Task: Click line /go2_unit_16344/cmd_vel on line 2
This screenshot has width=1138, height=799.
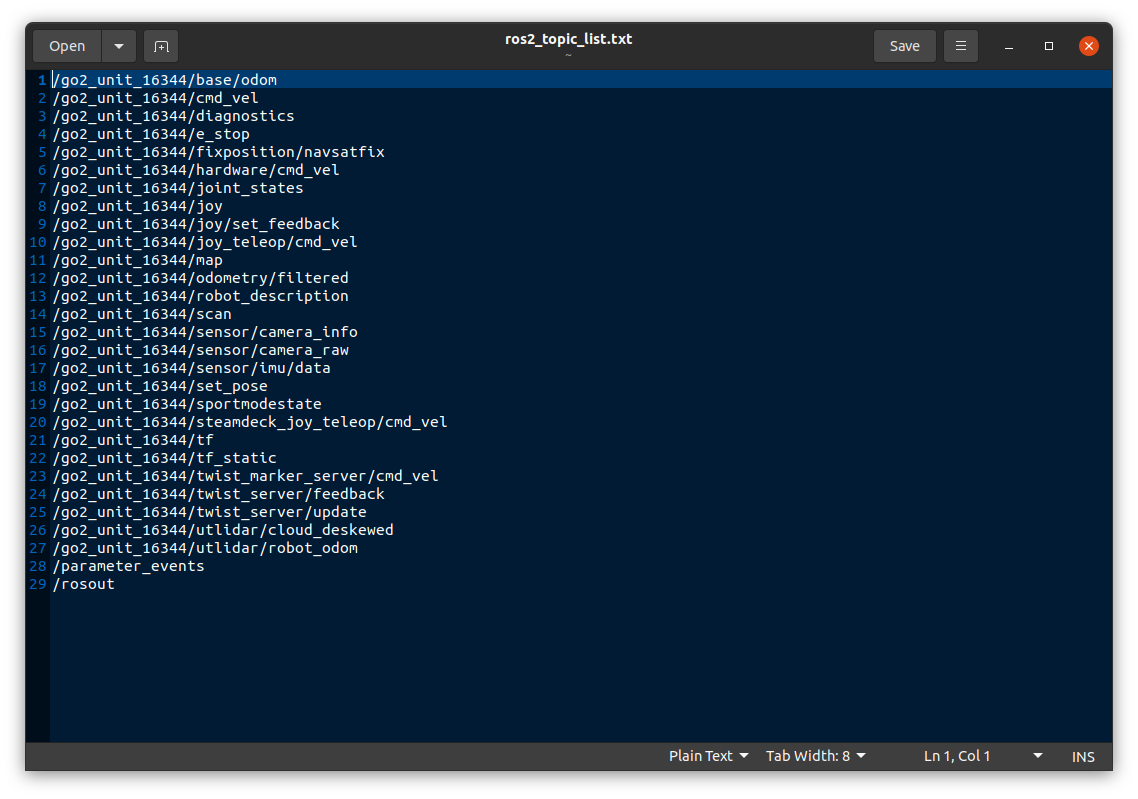Action: pyautogui.click(x=155, y=98)
